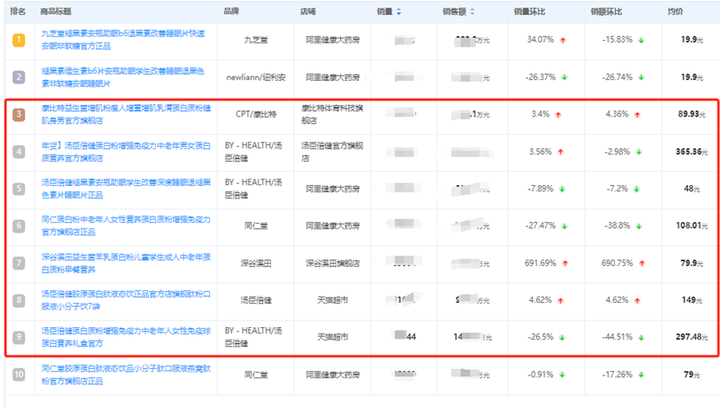Open the rank 5 product title link
Image resolution: width=720 pixels, height=408 pixels.
click(126, 189)
